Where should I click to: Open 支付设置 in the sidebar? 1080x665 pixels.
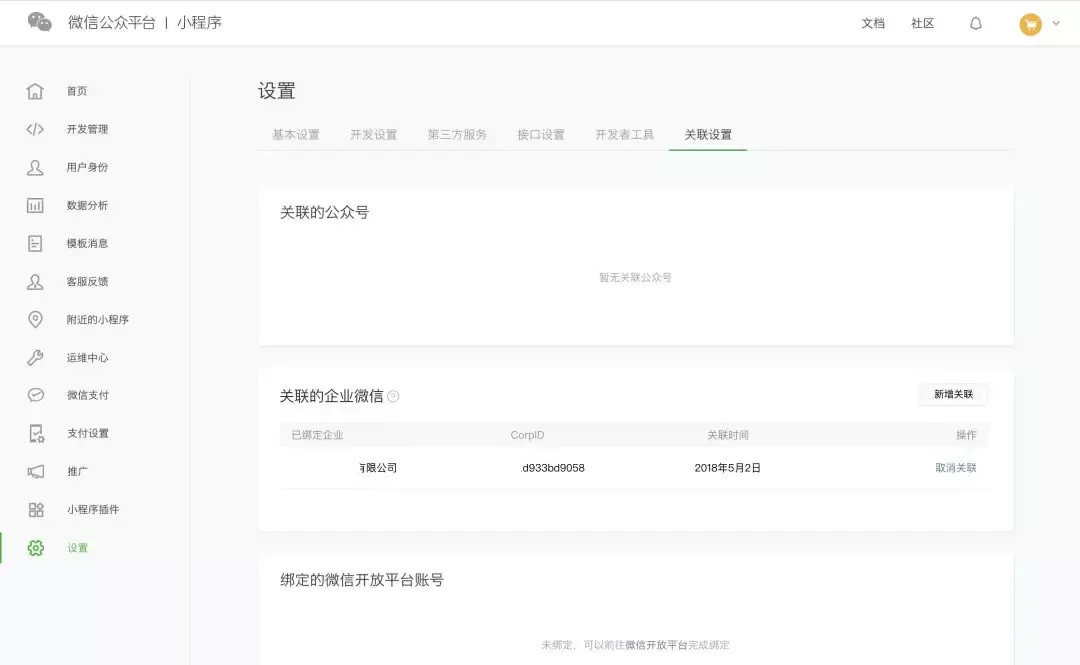pos(87,433)
